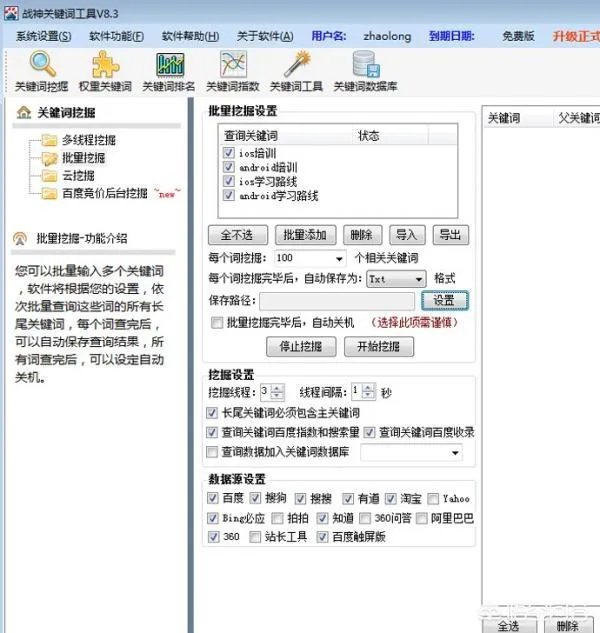Uncheck the ios培训 keyword row
The height and width of the screenshot is (633, 600).
(x=229, y=153)
